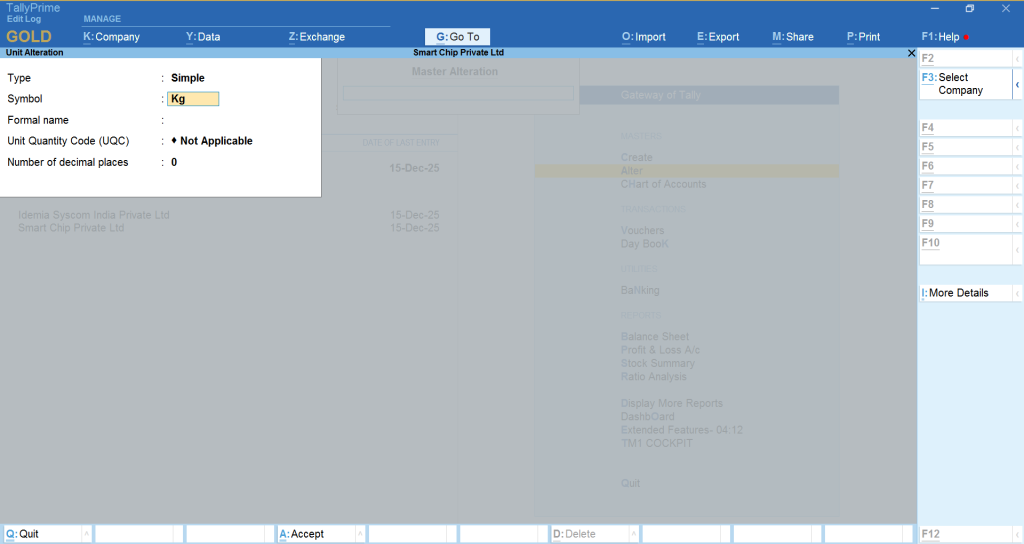The width and height of the screenshot is (1024, 544).
Task: Click the Go To button
Action: click(x=457, y=37)
